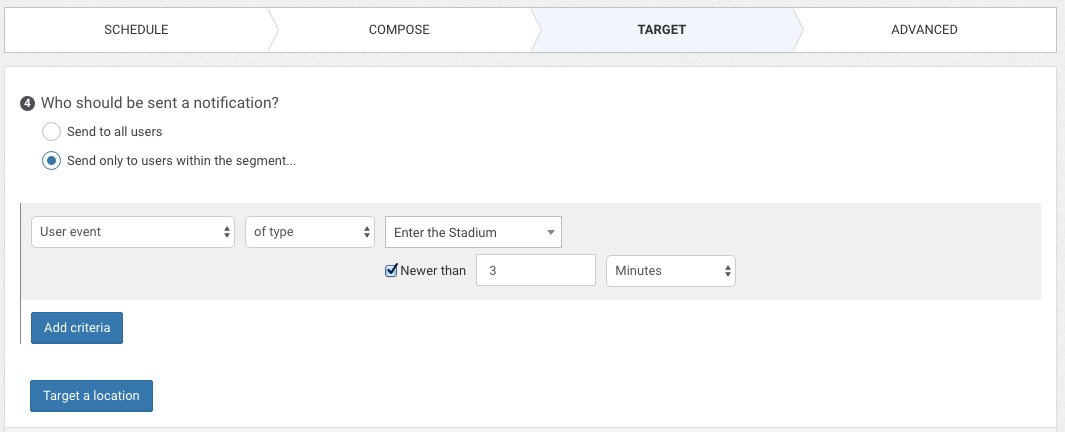The width and height of the screenshot is (1065, 432).
Task: Switch to the COMPOSE step tab
Action: pyautogui.click(x=399, y=30)
